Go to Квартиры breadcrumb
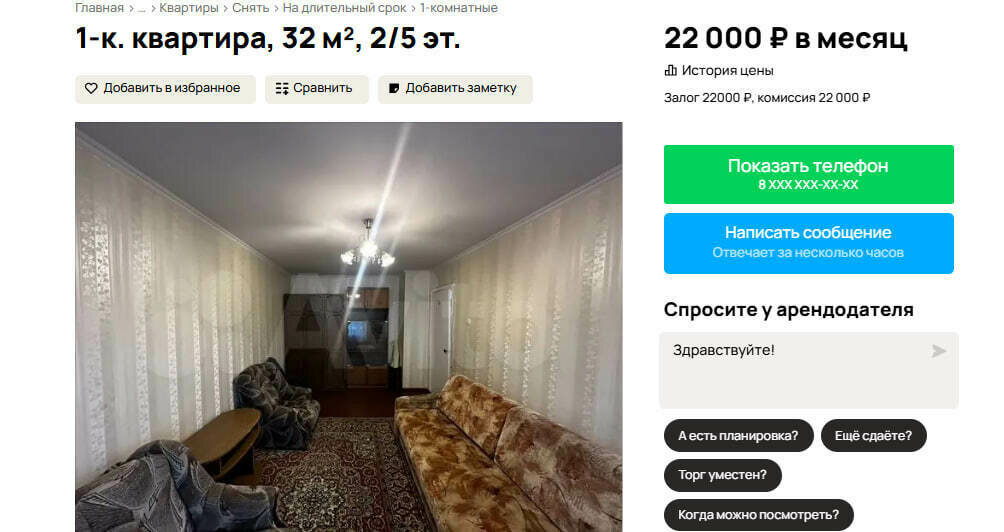The height and width of the screenshot is (532, 1004). (189, 8)
